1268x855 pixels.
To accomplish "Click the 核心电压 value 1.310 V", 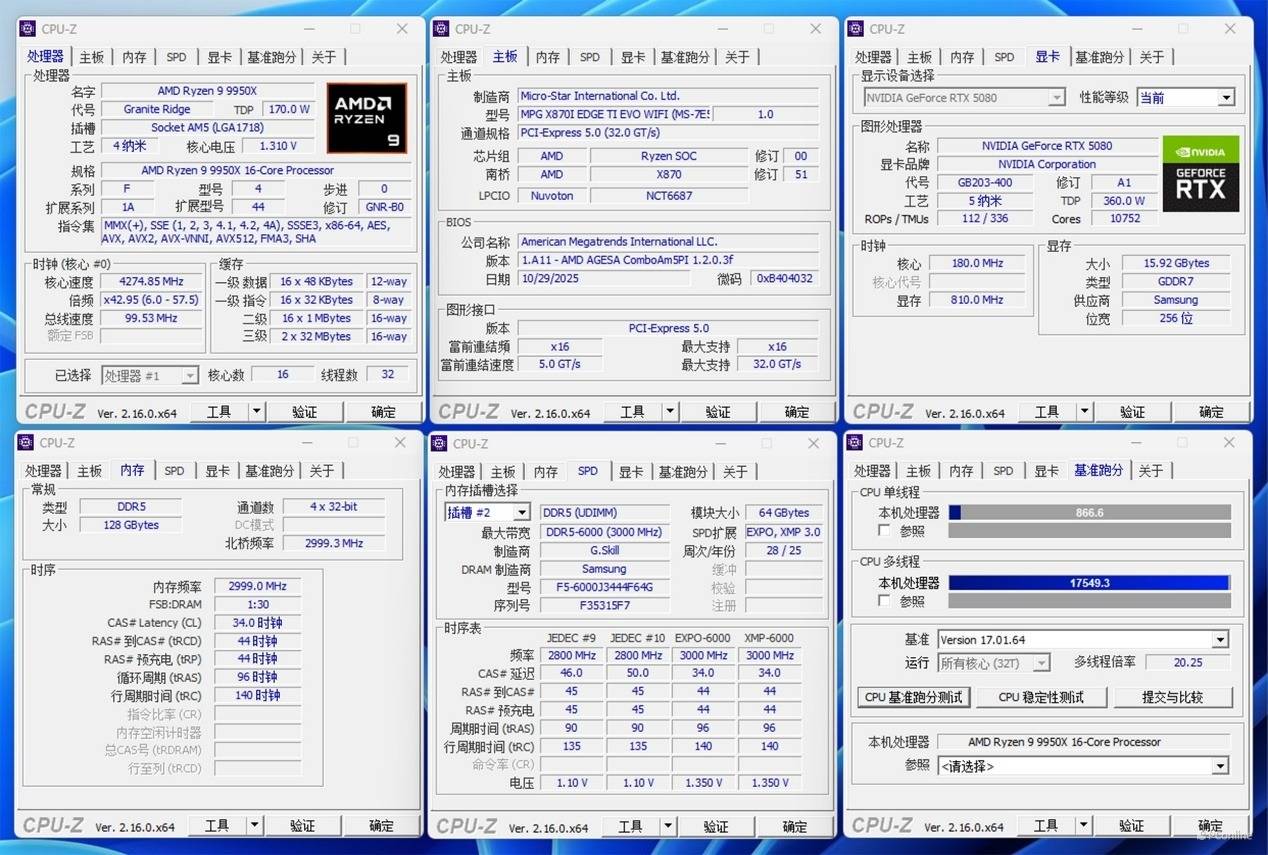I will (277, 146).
